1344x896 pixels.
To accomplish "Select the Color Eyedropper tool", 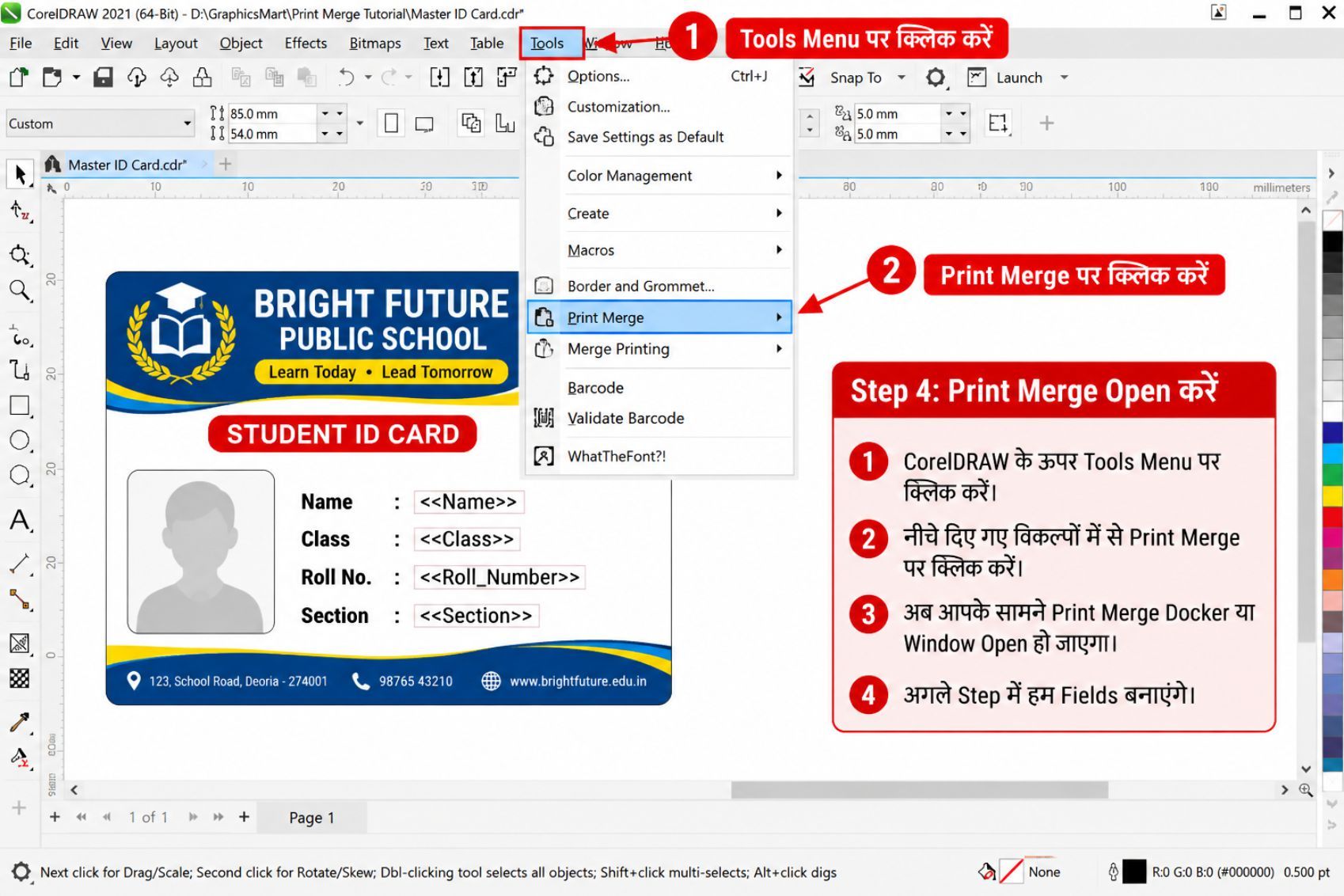I will (x=20, y=721).
